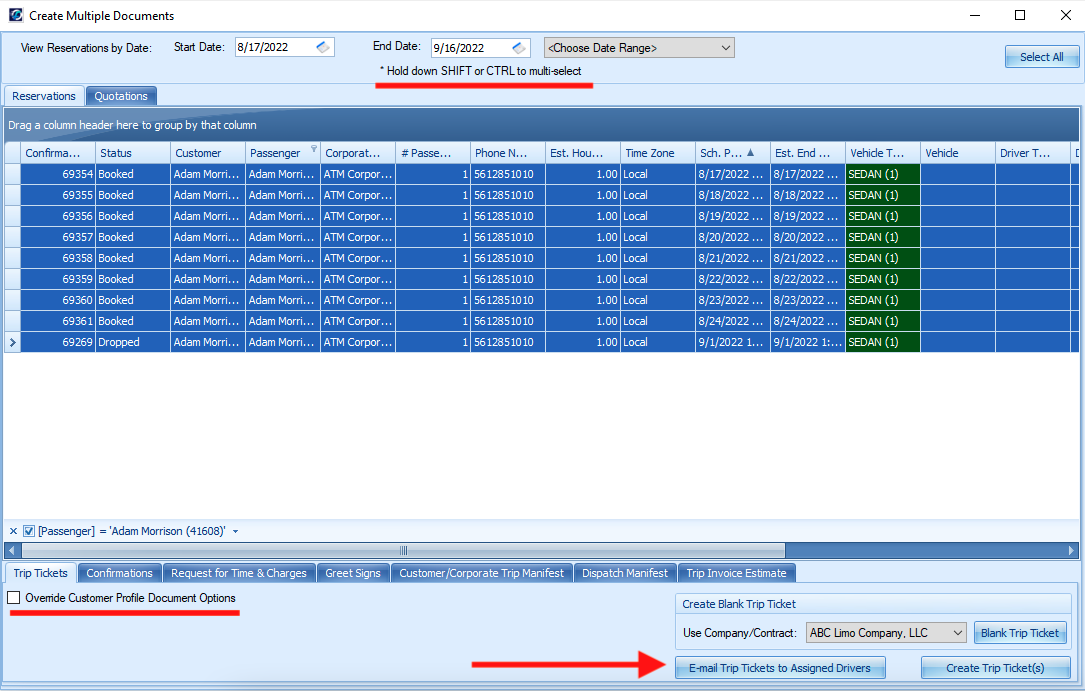Viewport: 1085px width, 691px height.
Task: Click the scrollbar left arrow
Action: point(11,551)
